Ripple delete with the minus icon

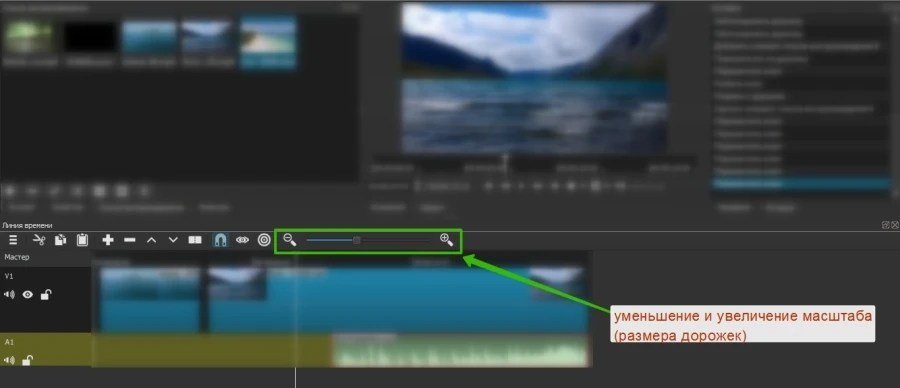coord(130,240)
